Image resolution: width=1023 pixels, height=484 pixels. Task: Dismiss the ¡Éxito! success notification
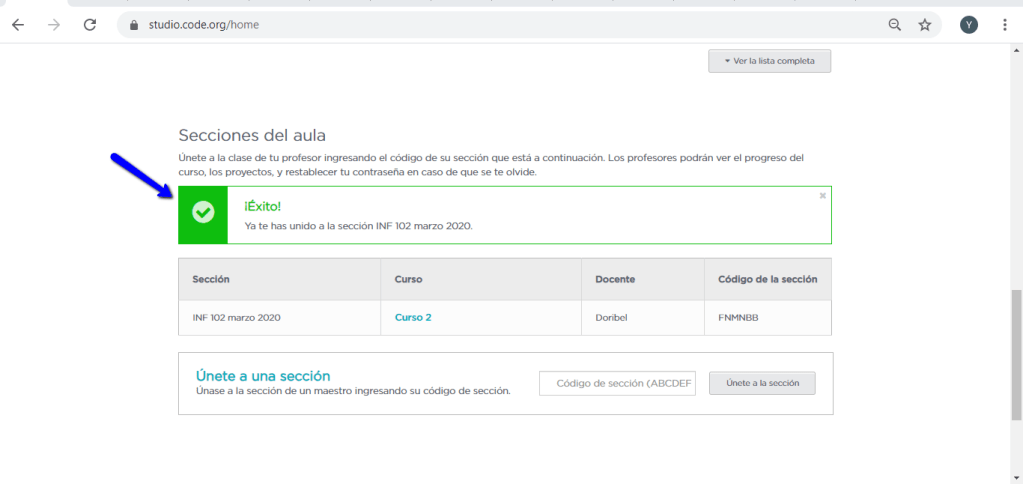pyautogui.click(x=822, y=196)
